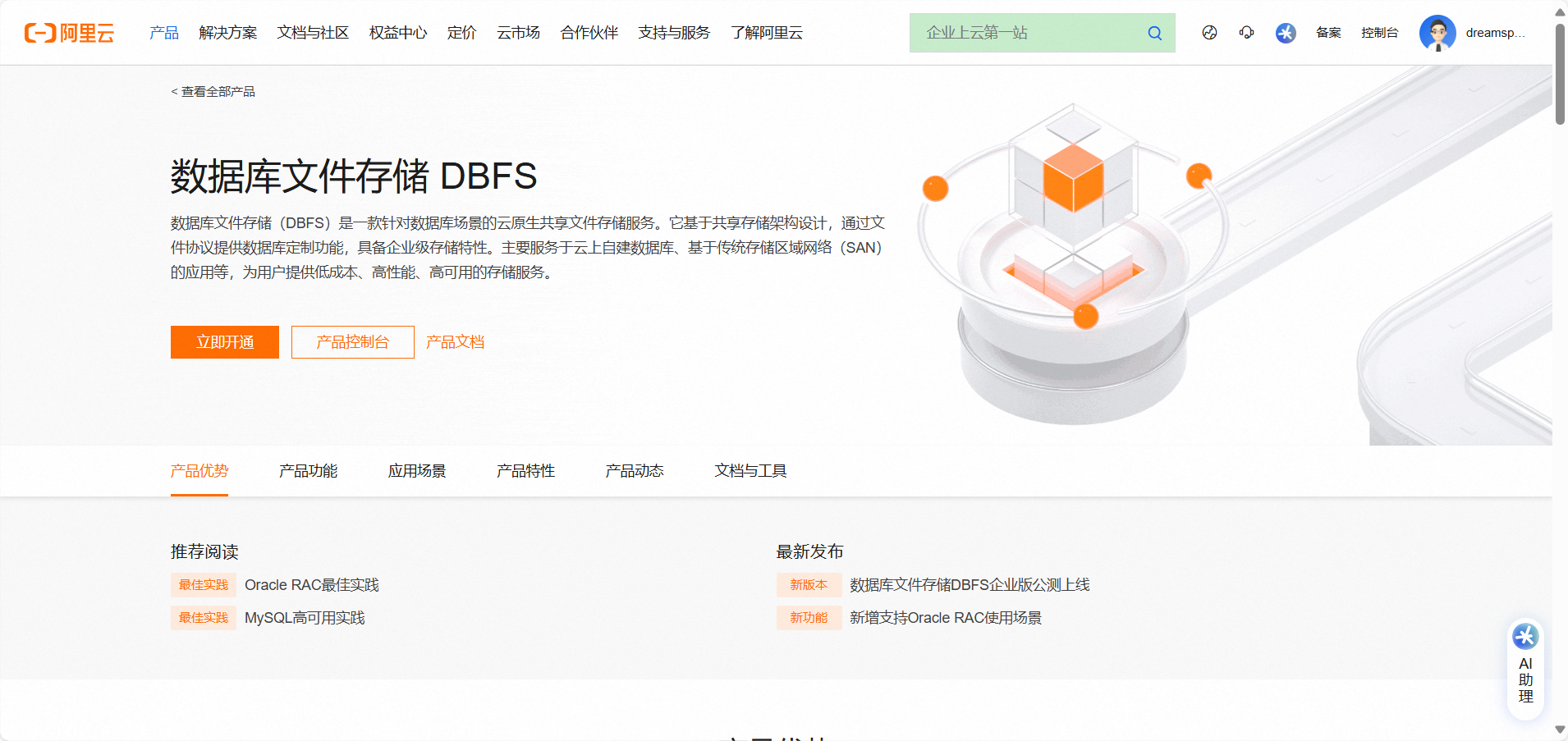
Task: Click the 新功能 tag
Action: click(x=809, y=618)
